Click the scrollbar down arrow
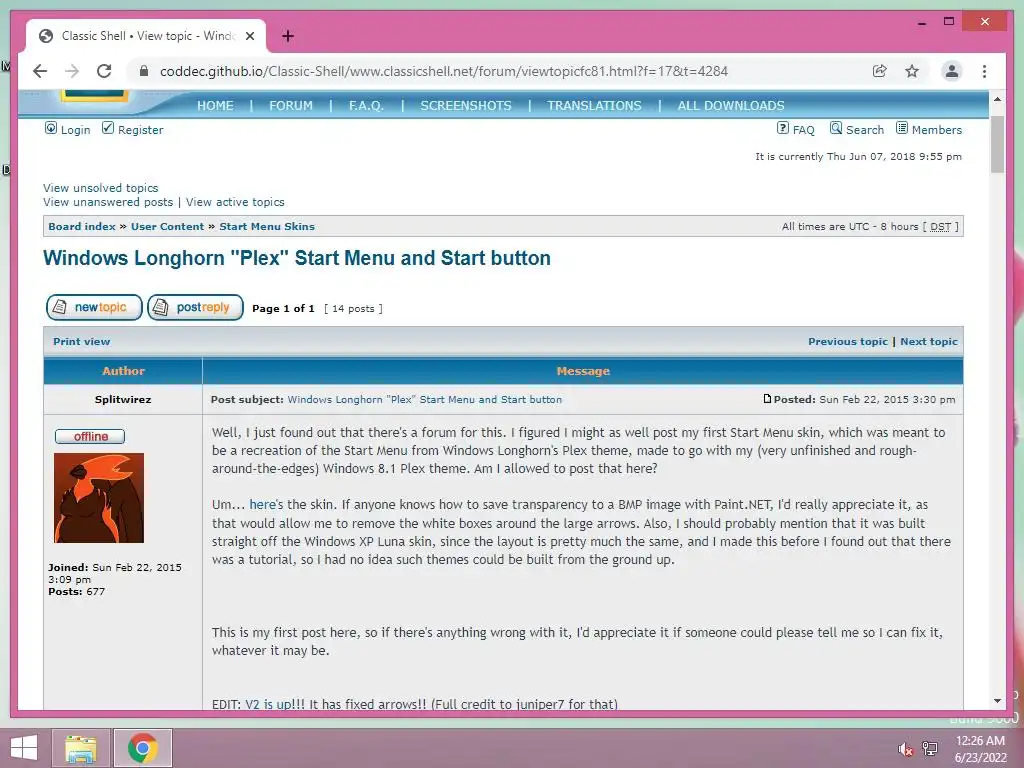 [997, 701]
